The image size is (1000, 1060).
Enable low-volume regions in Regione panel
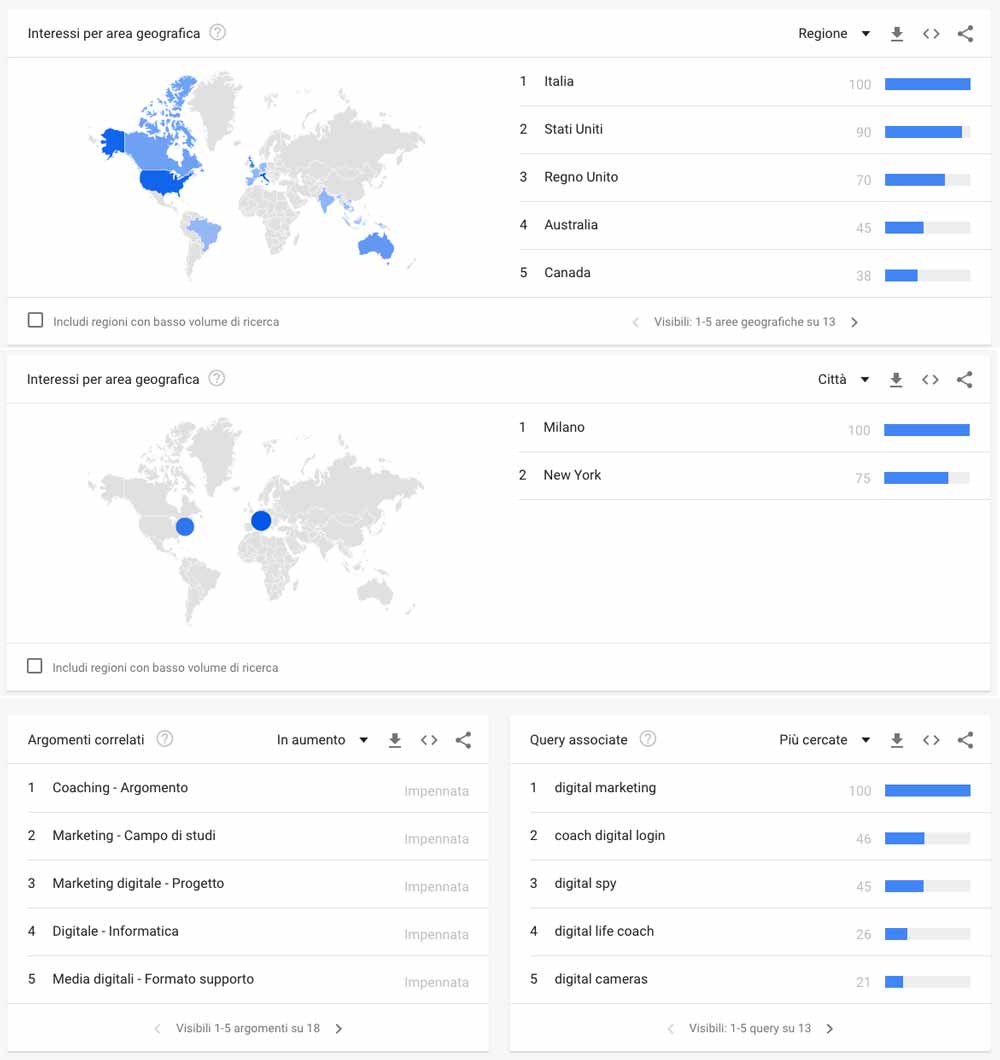click(x=36, y=320)
